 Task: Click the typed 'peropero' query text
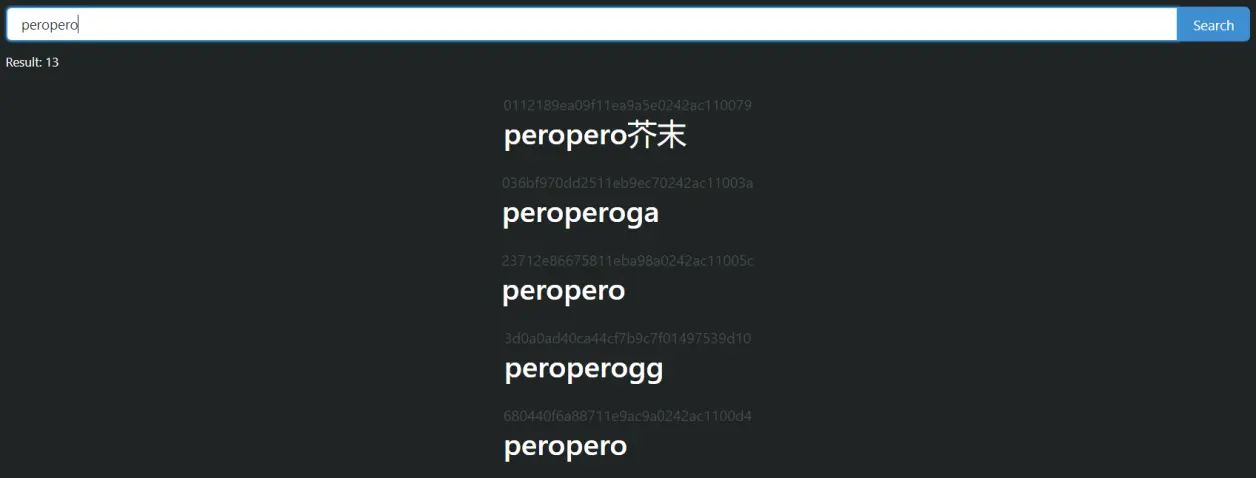click(x=49, y=26)
